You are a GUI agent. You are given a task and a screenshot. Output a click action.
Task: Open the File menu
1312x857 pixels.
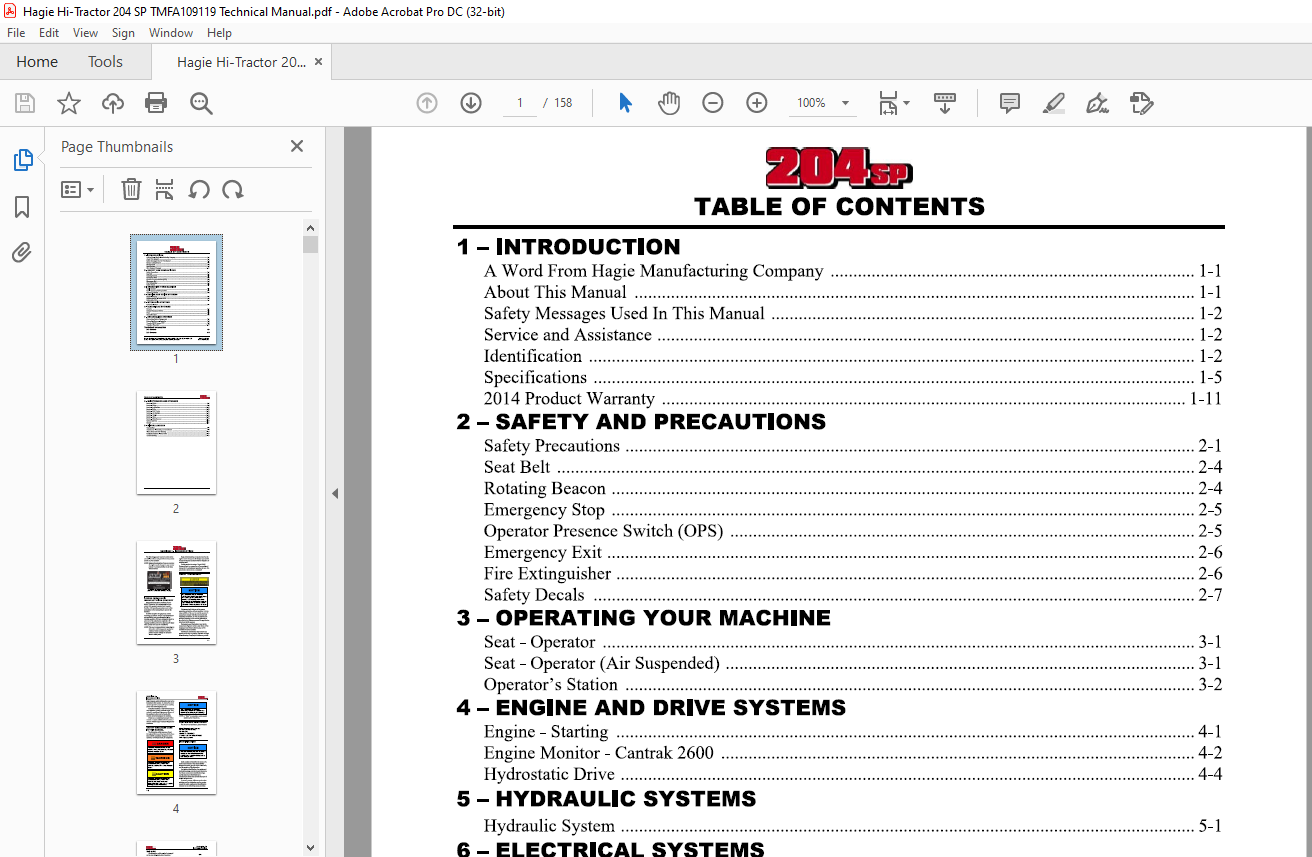pyautogui.click(x=16, y=33)
